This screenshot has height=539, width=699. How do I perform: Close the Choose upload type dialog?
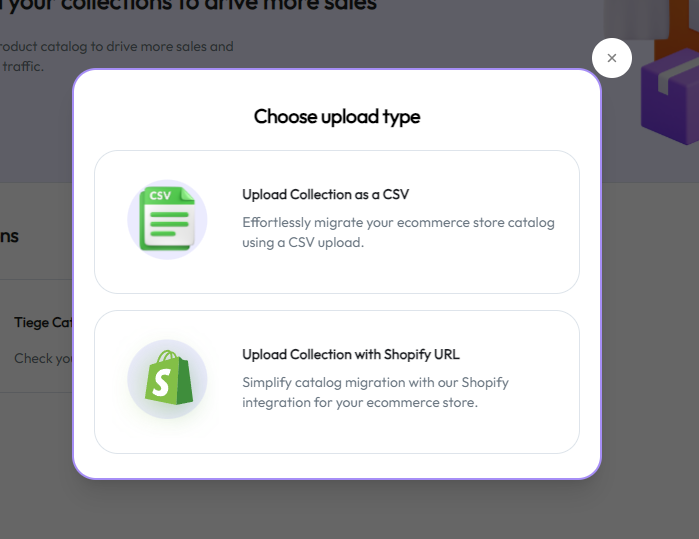[611, 58]
